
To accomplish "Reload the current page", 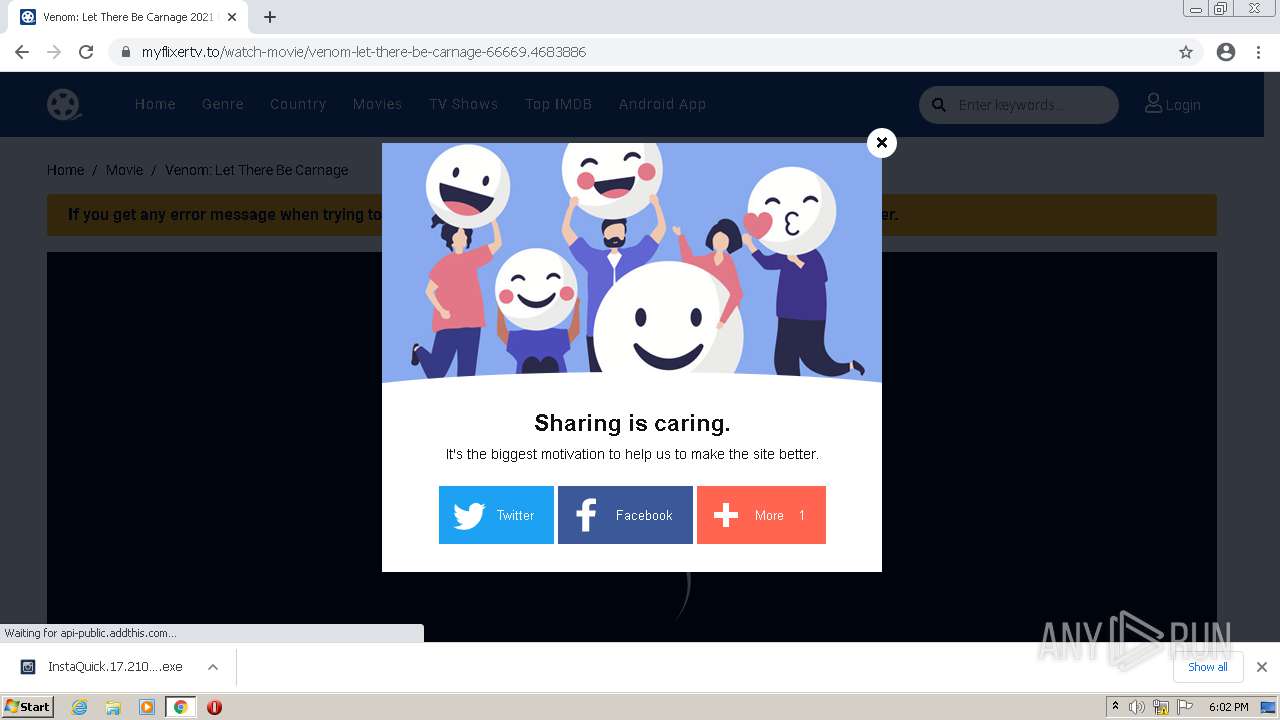I will [x=86, y=52].
